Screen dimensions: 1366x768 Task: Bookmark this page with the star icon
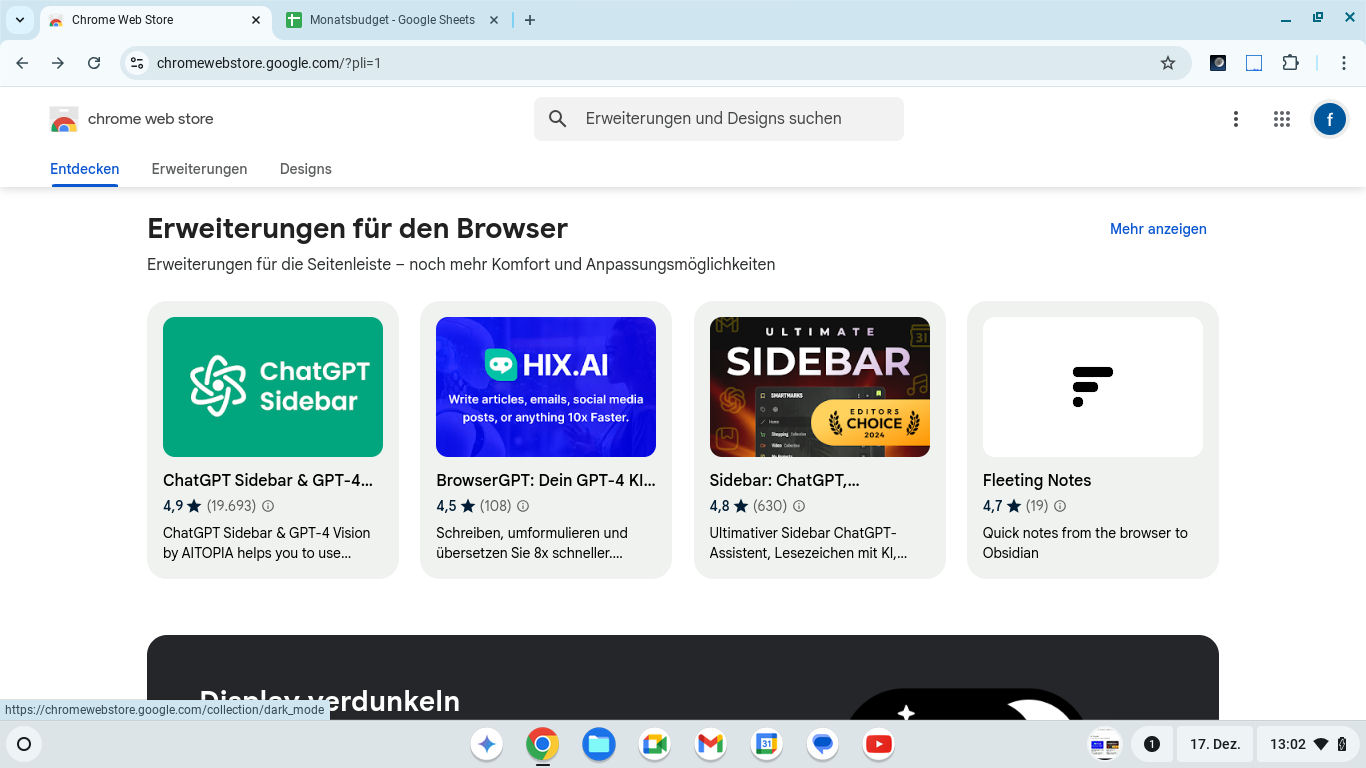[1168, 63]
